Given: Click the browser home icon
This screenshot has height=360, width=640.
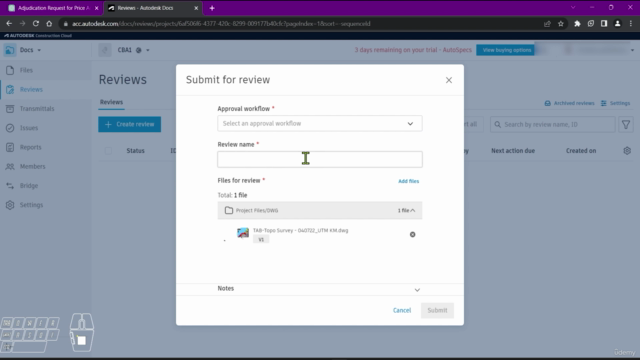Looking at the screenshot, I should click(x=49, y=24).
